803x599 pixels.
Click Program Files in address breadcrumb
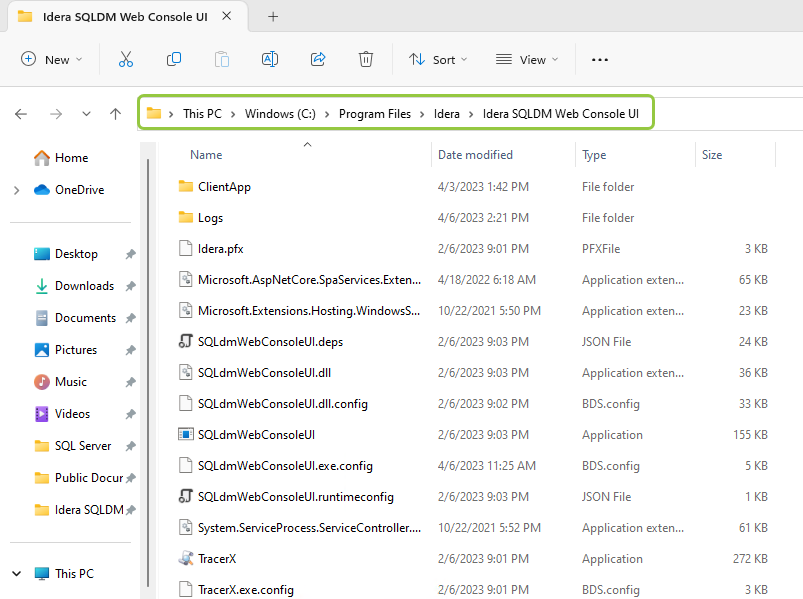(374, 114)
